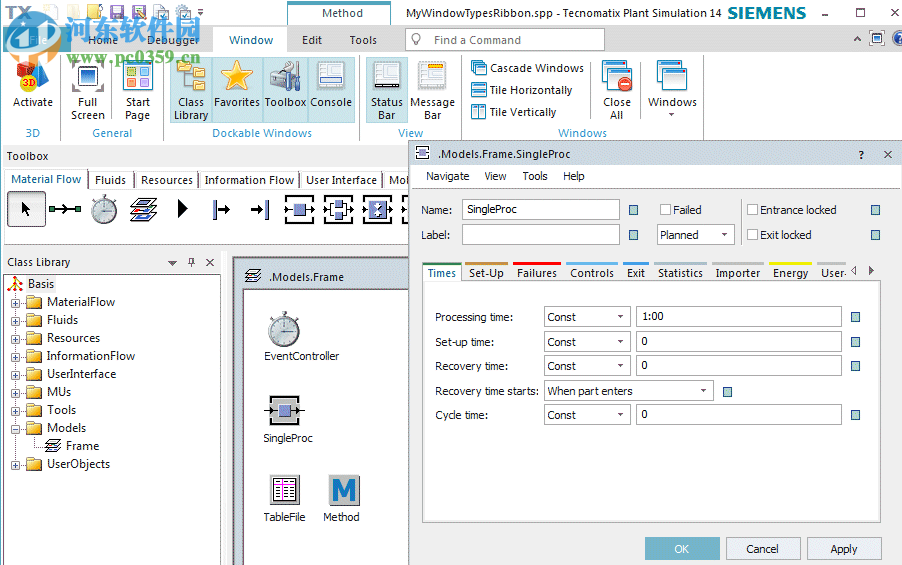The height and width of the screenshot is (565, 902).
Task: Open the Edit ribbon tab
Action: click(x=312, y=40)
